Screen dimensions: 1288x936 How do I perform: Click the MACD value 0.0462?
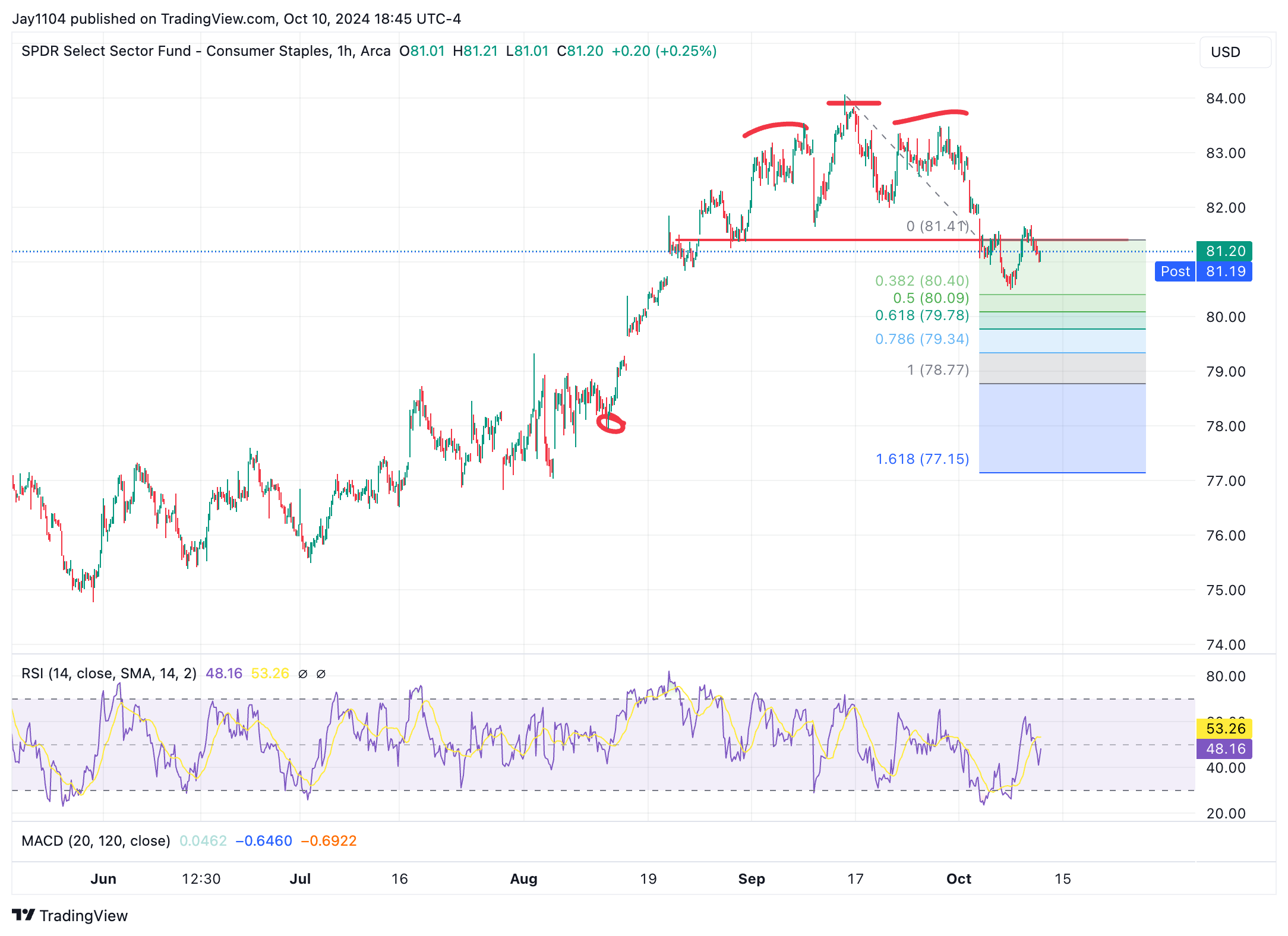tap(203, 841)
